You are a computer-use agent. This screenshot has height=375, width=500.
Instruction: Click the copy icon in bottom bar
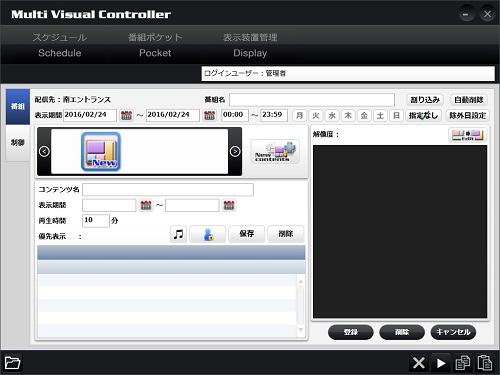point(463,363)
